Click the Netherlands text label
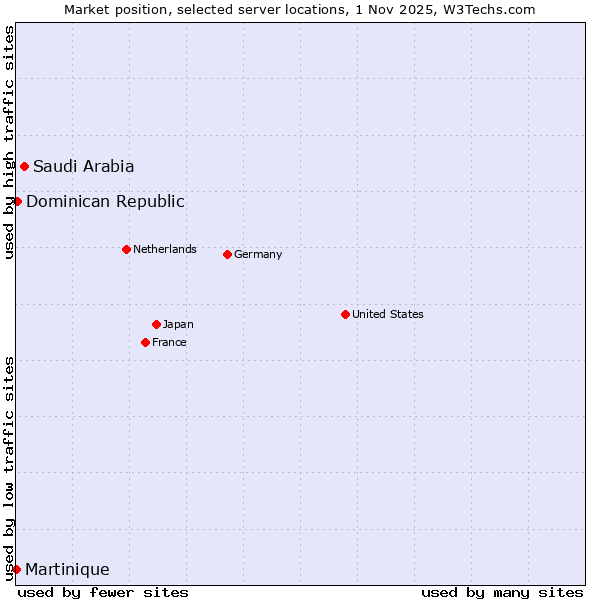The width and height of the screenshot is (600, 600). click(164, 249)
